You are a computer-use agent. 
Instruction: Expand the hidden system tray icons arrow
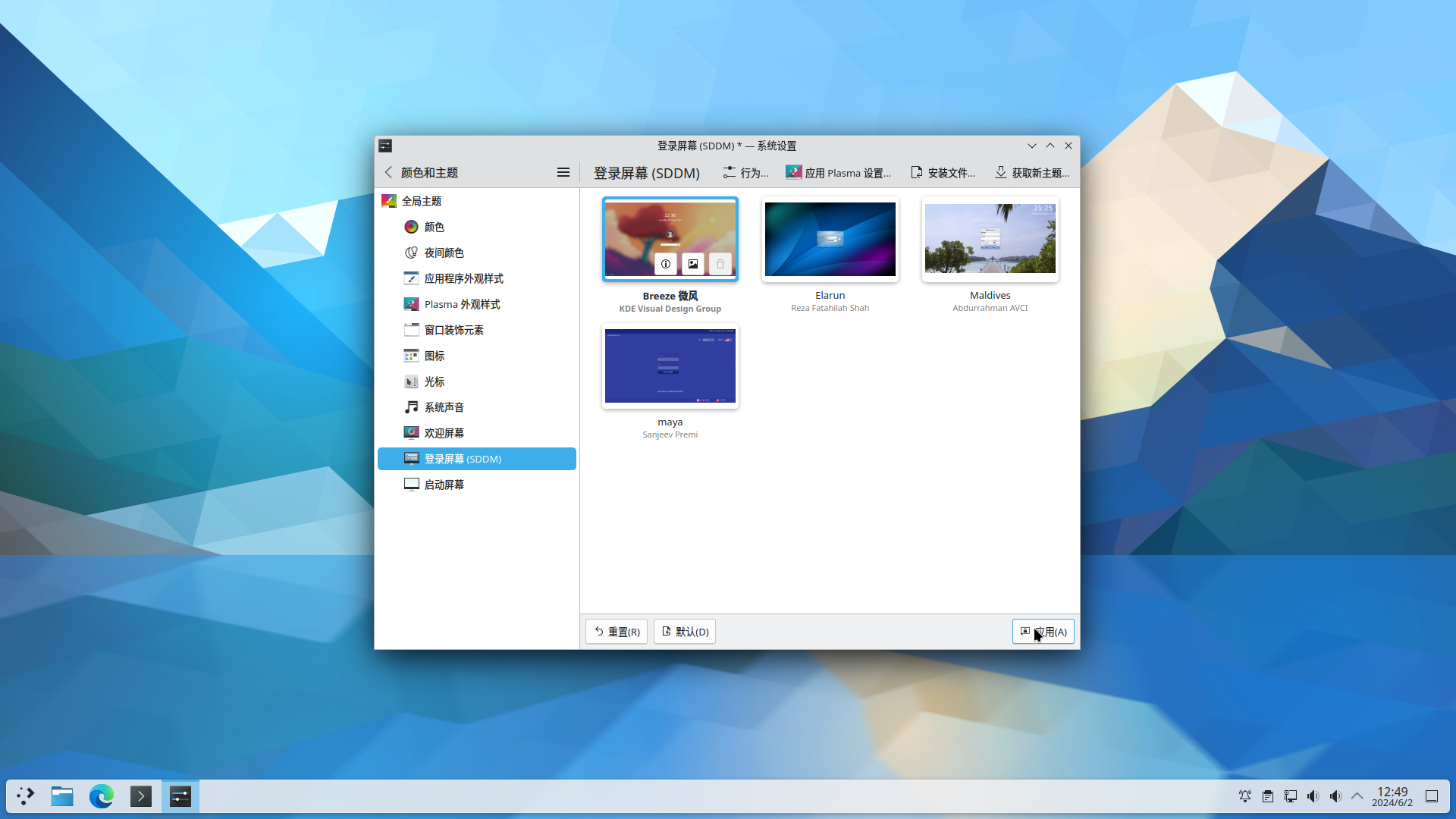click(x=1357, y=796)
